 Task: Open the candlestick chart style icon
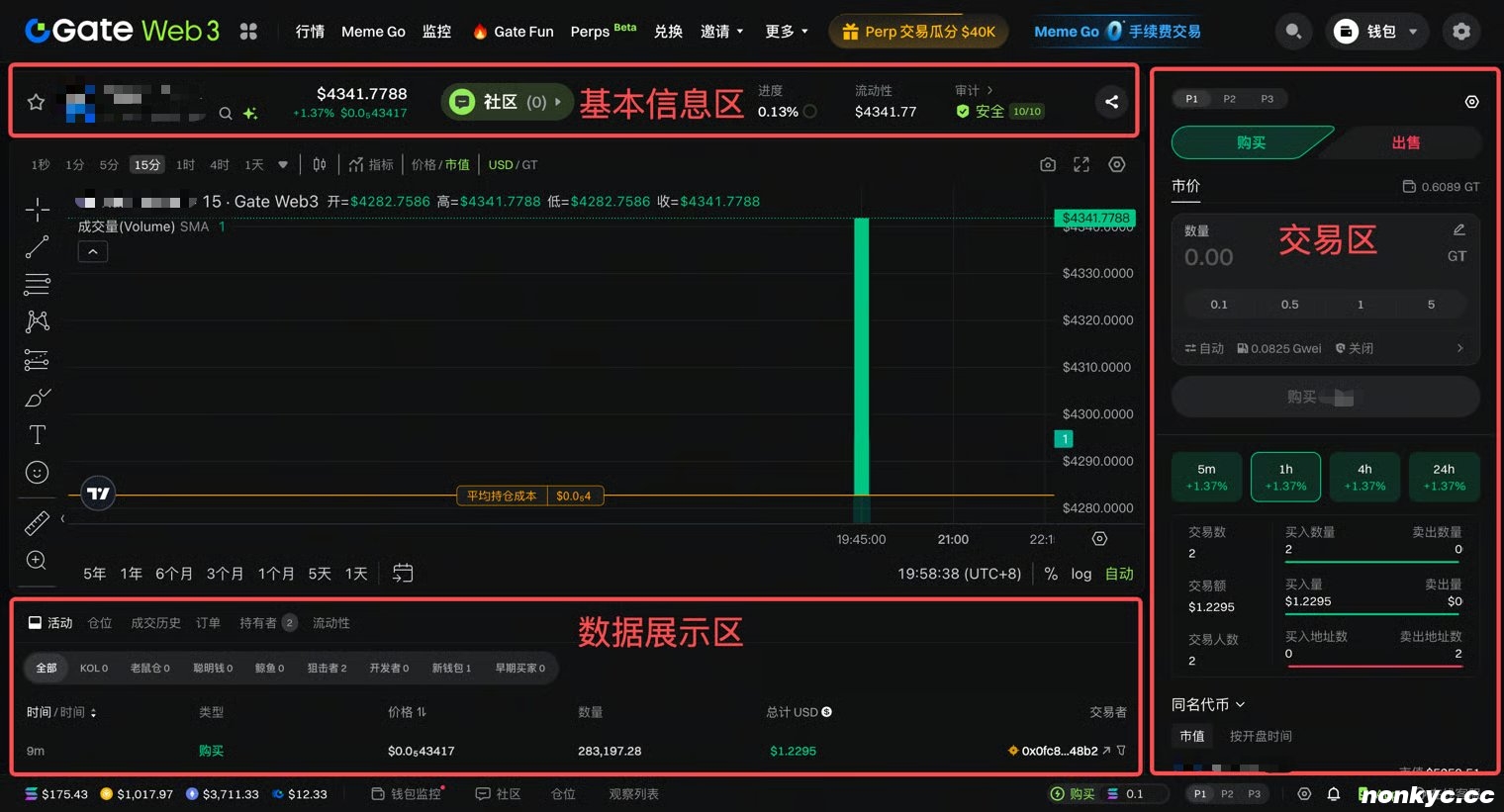pos(320,164)
